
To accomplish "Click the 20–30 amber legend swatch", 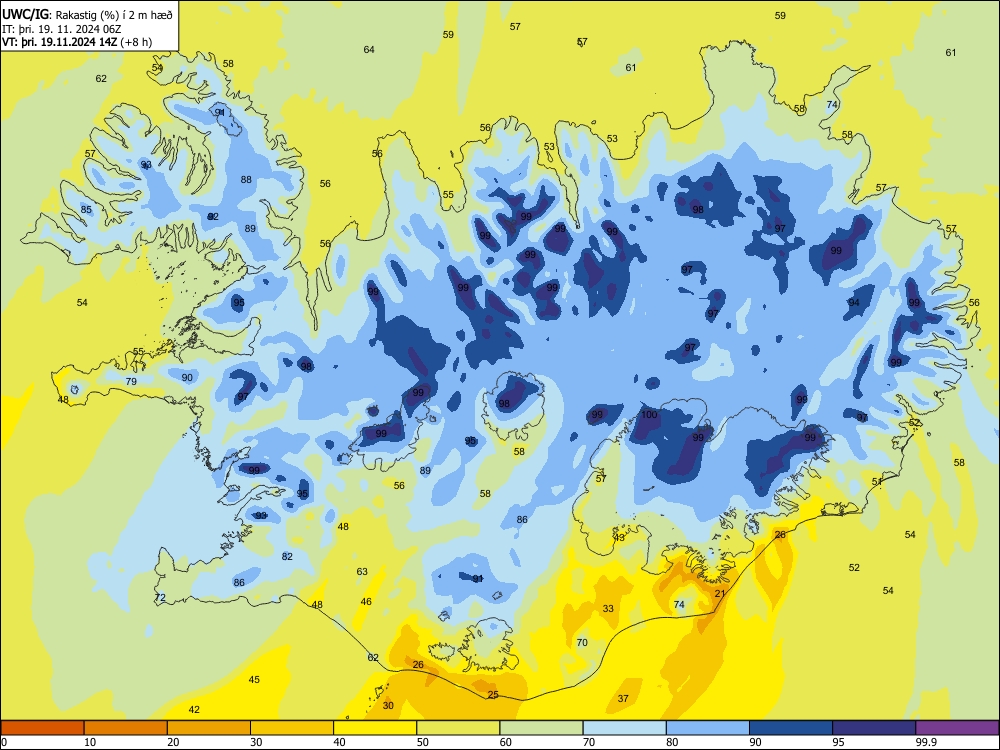I will tap(209, 728).
